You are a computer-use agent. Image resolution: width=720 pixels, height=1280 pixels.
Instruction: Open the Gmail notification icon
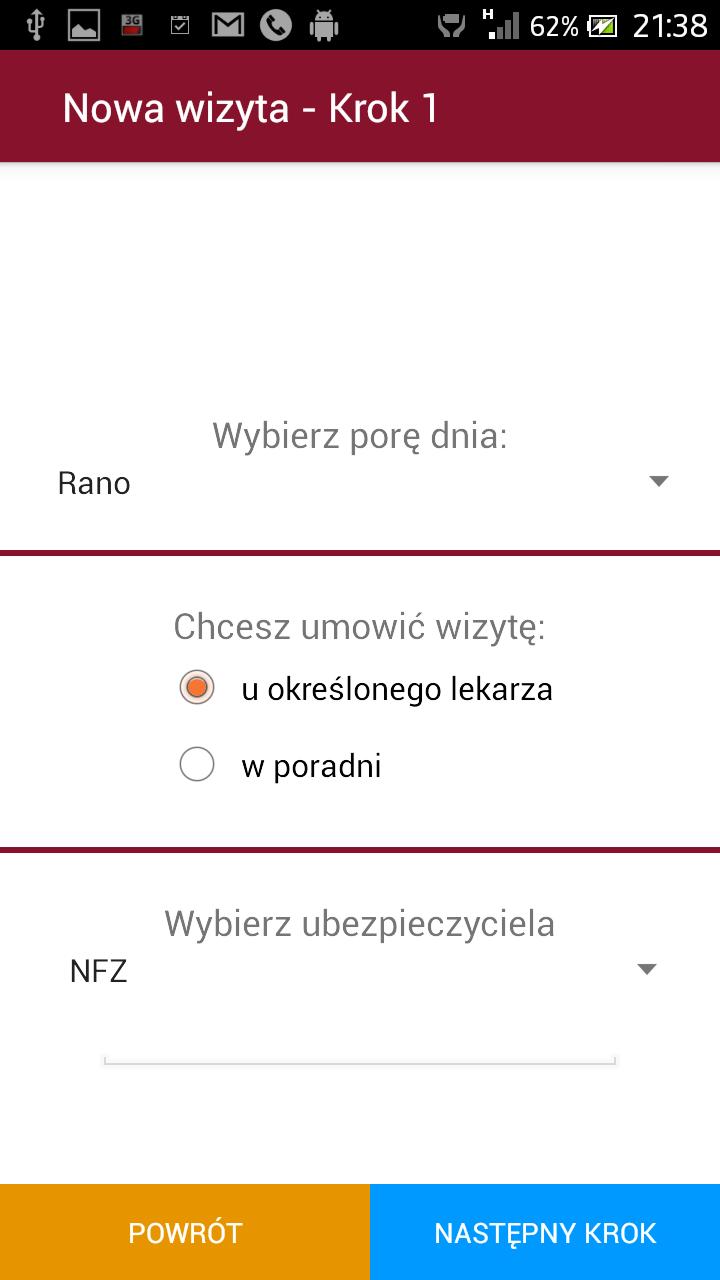pyautogui.click(x=228, y=25)
